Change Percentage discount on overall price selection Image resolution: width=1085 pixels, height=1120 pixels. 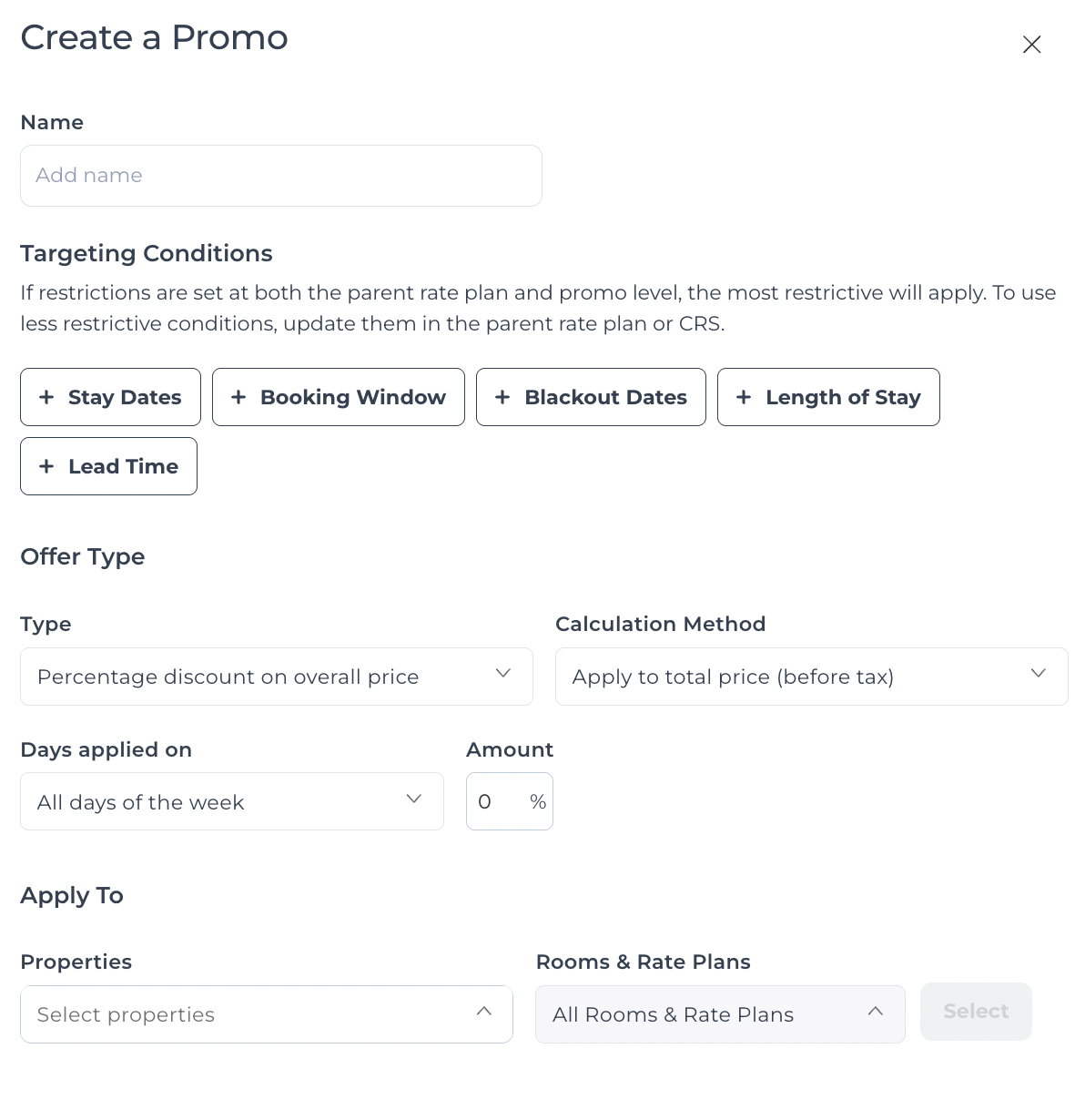coord(276,677)
